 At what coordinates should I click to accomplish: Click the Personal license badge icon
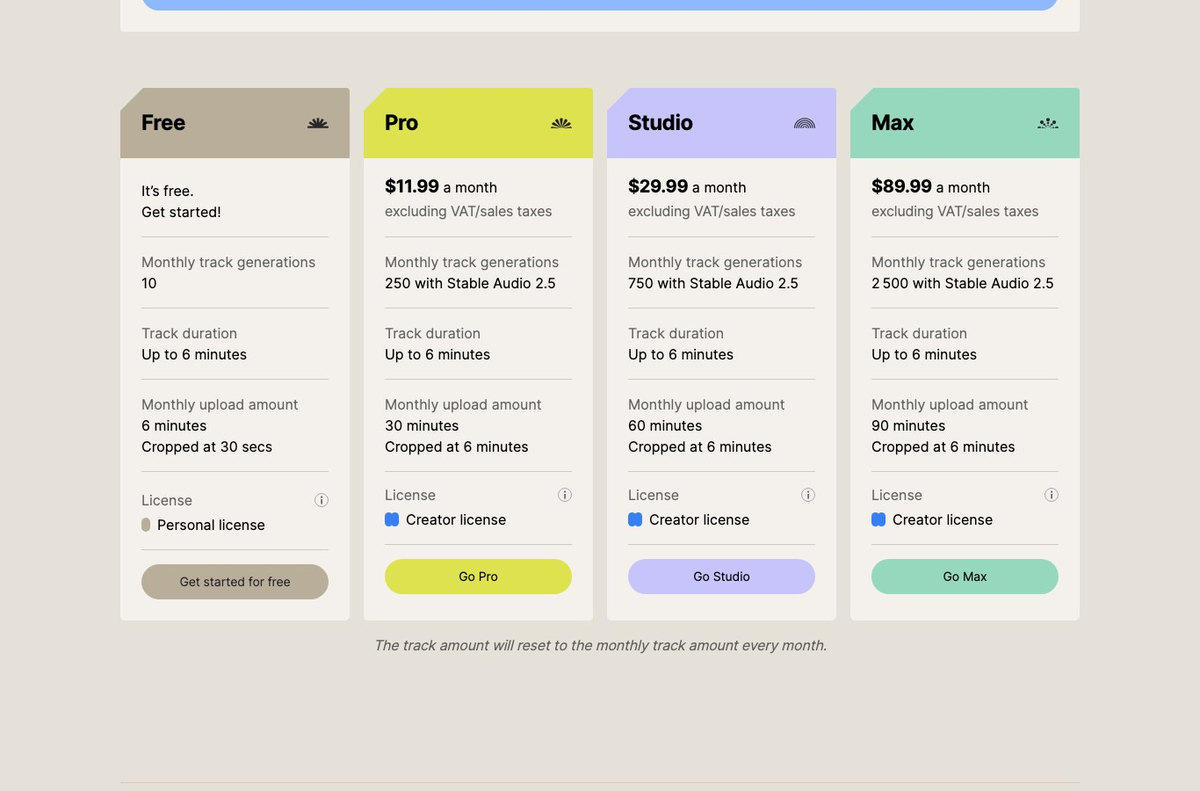click(146, 525)
